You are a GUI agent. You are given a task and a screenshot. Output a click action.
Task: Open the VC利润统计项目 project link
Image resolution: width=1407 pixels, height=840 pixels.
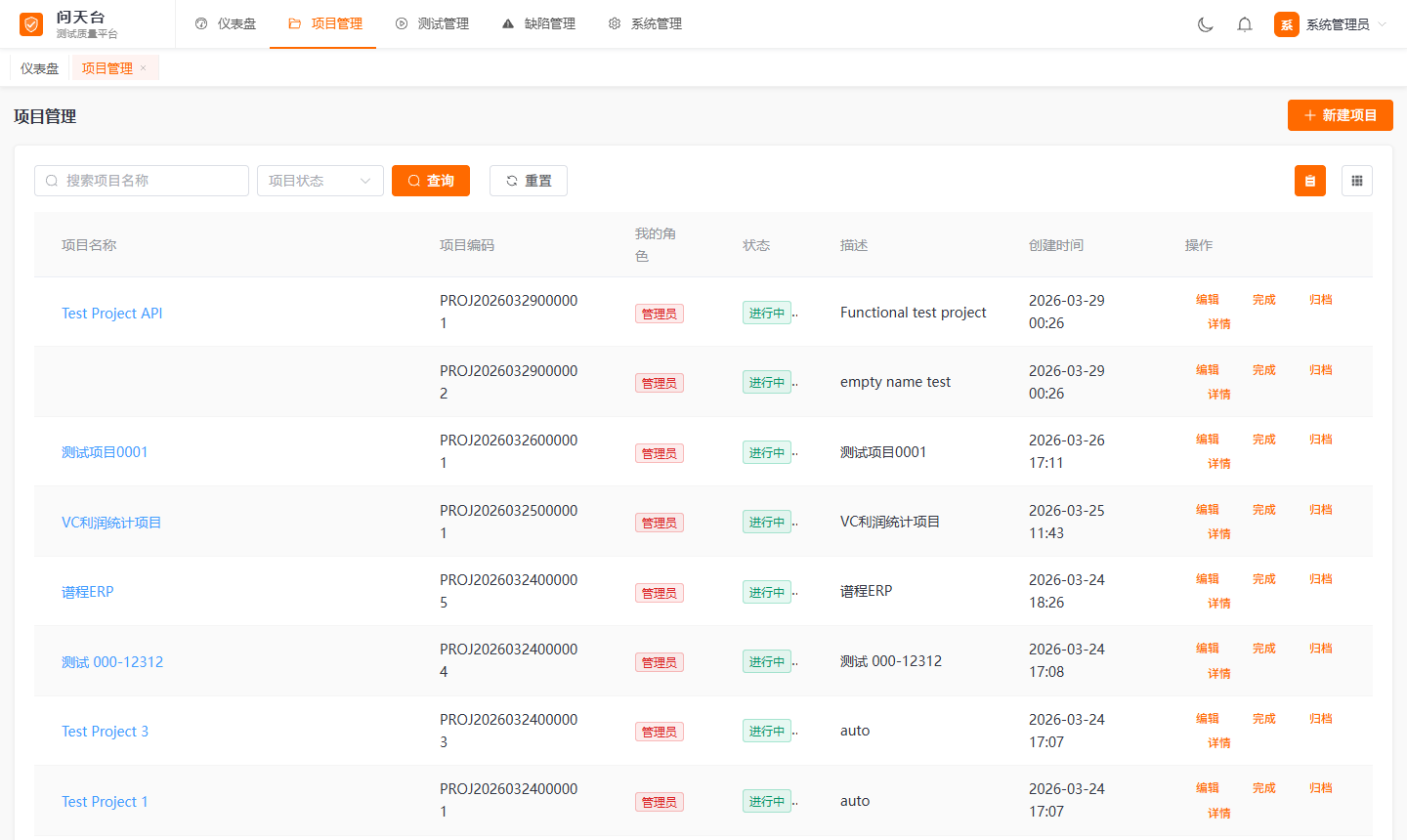[111, 523]
